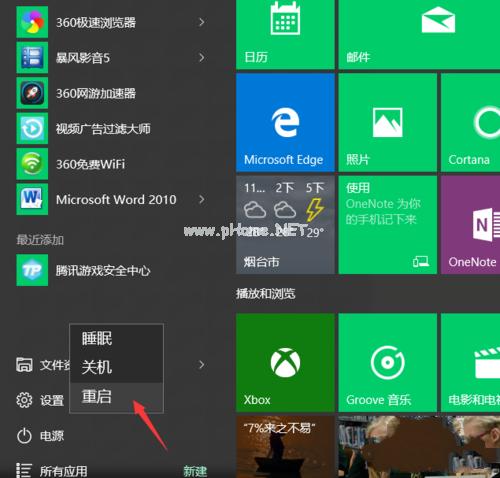The image size is (500, 478).
Task: Click the 视频广告过滤大师 label
Action: pyautogui.click(x=103, y=129)
